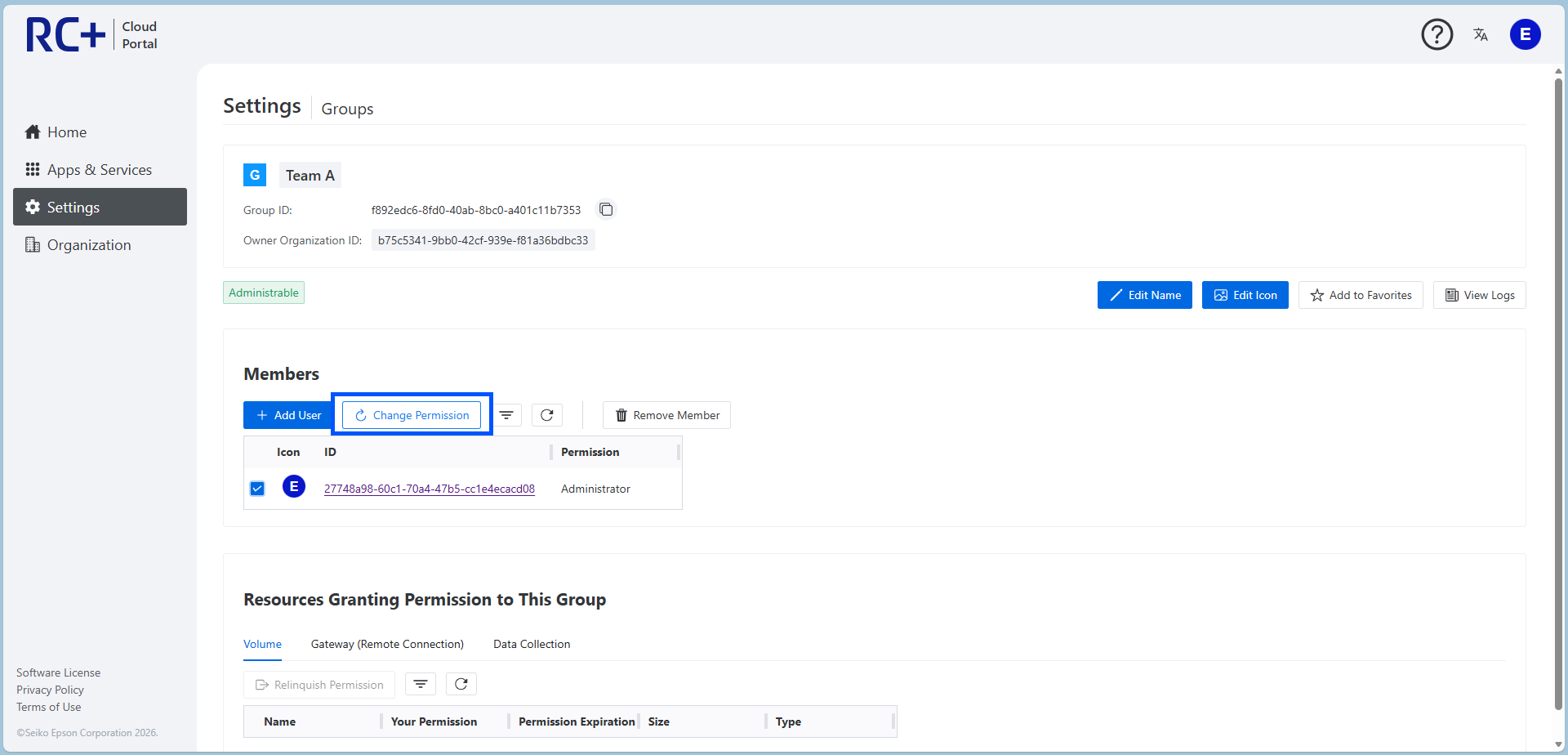Image resolution: width=1568 pixels, height=755 pixels.
Task: Click the Team A group G icon
Action: [255, 175]
